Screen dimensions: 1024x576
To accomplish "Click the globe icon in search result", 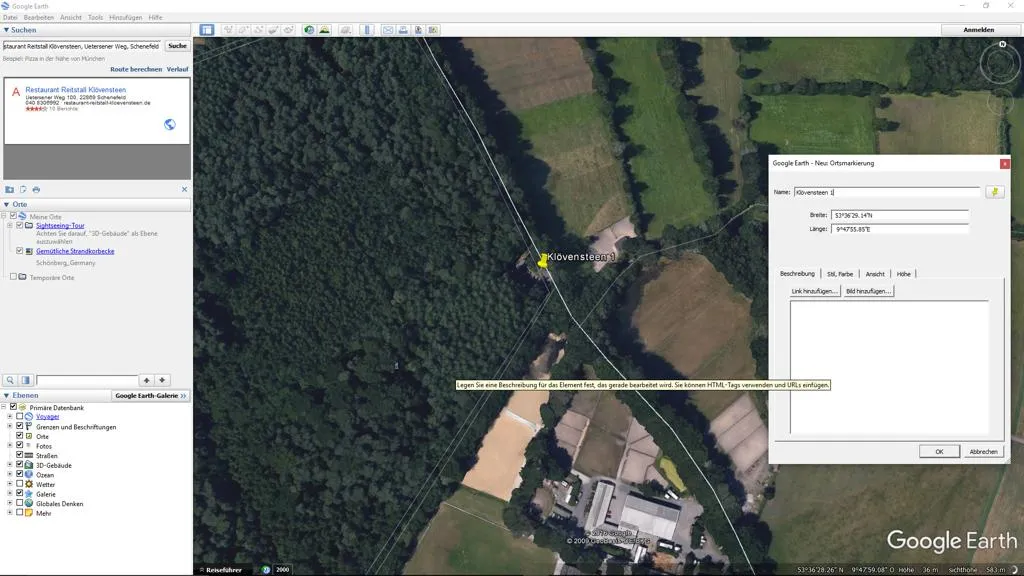I will point(170,124).
